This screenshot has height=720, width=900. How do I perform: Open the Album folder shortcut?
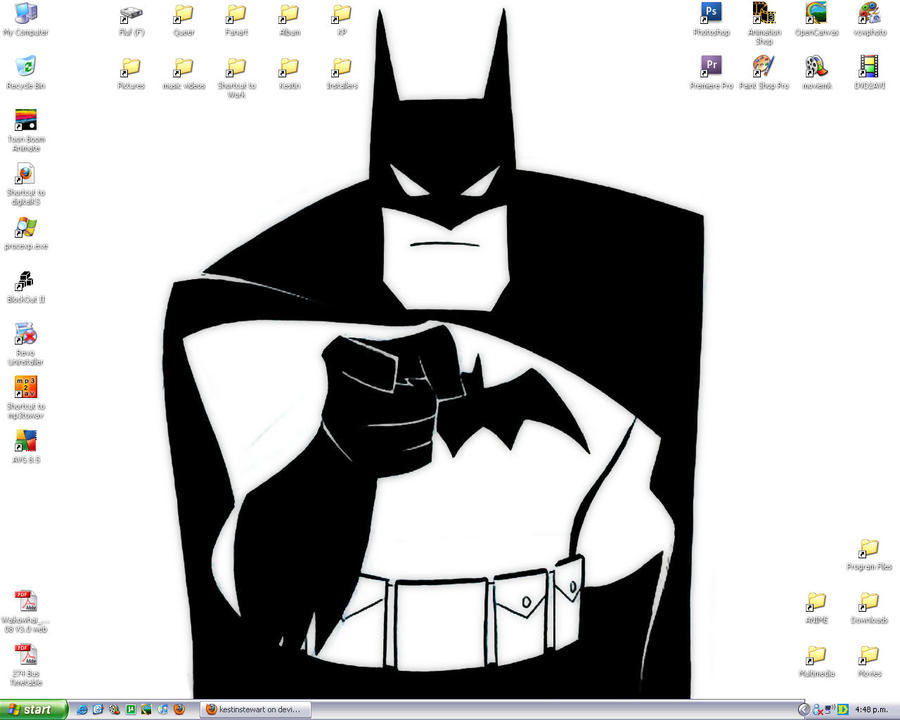pos(289,20)
